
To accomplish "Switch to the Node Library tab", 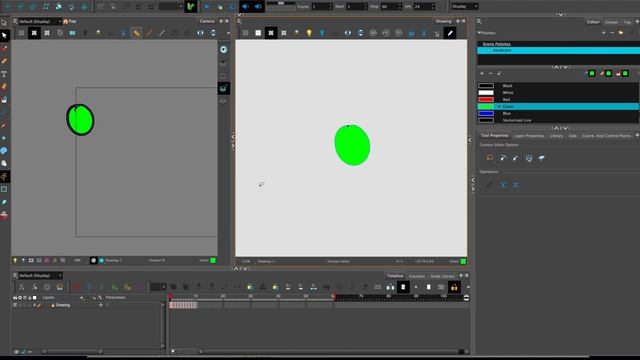I will [442, 276].
